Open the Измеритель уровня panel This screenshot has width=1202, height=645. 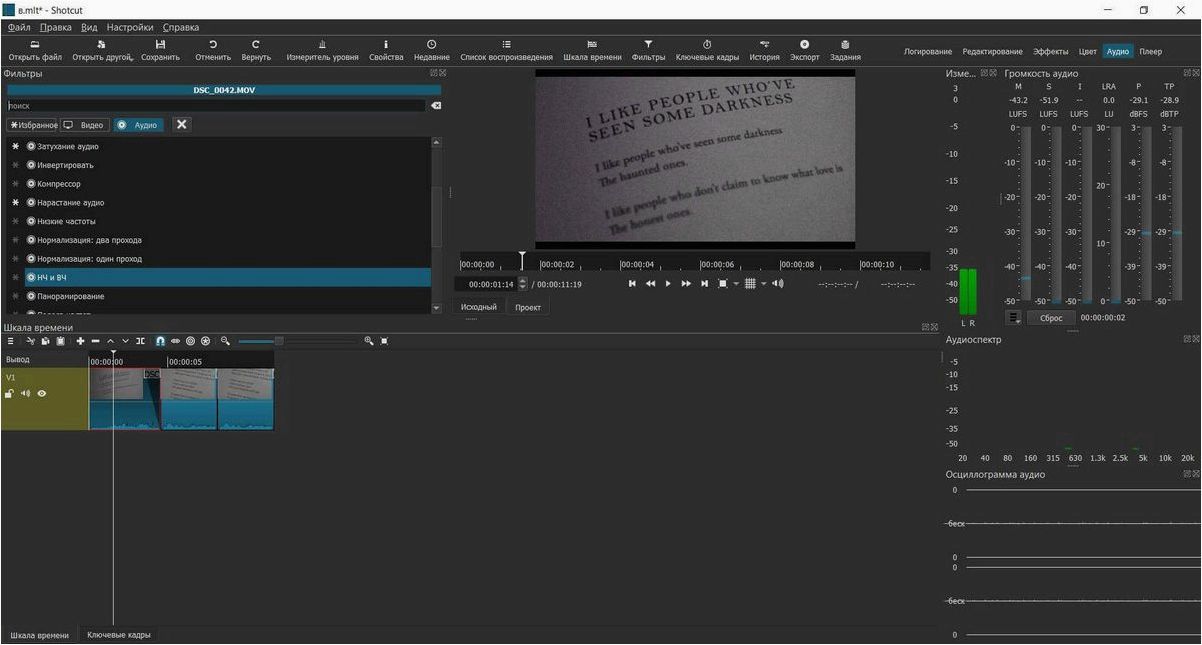(x=322, y=50)
